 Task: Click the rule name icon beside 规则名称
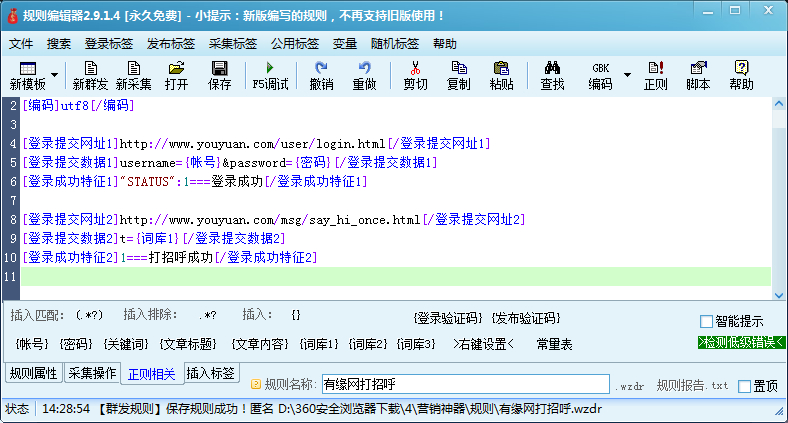[256, 384]
